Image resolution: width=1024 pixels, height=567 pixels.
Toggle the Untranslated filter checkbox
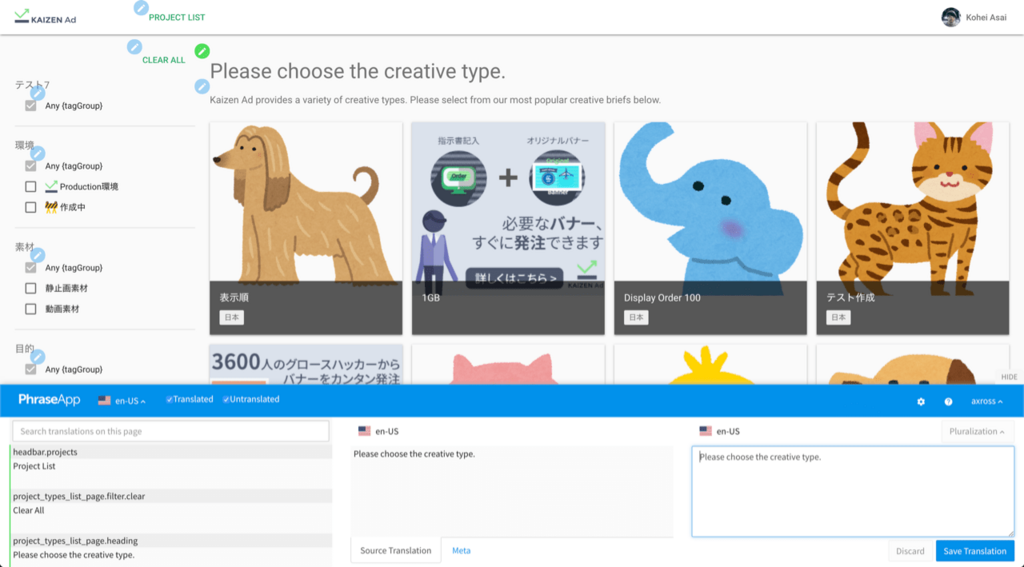pyautogui.click(x=226, y=400)
